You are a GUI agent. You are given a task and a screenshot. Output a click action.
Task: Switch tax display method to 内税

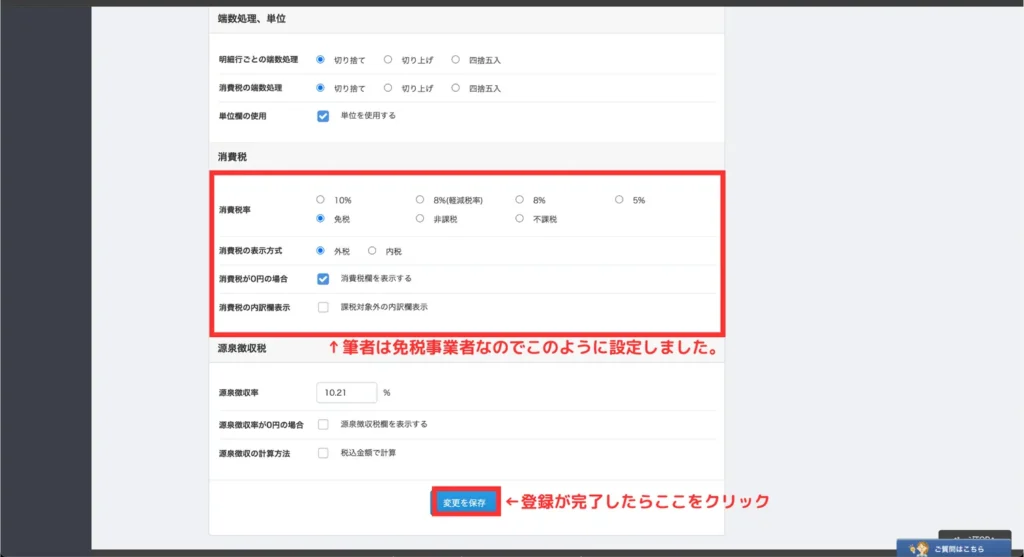tap(373, 251)
